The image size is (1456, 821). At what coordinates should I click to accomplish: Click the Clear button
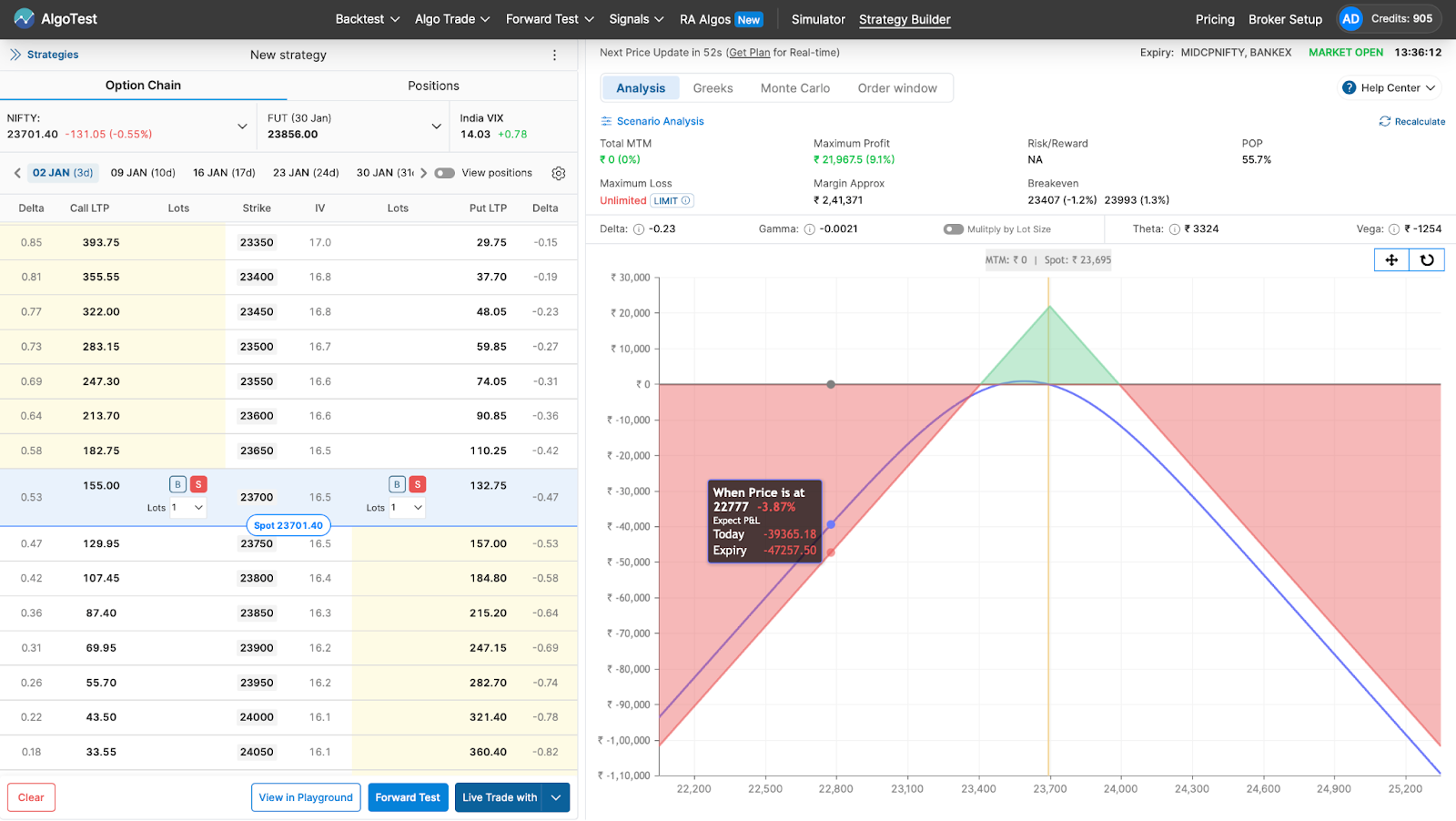(x=31, y=797)
